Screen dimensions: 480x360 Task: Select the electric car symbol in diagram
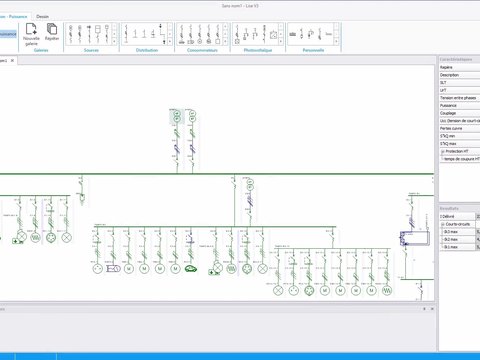[191, 268]
